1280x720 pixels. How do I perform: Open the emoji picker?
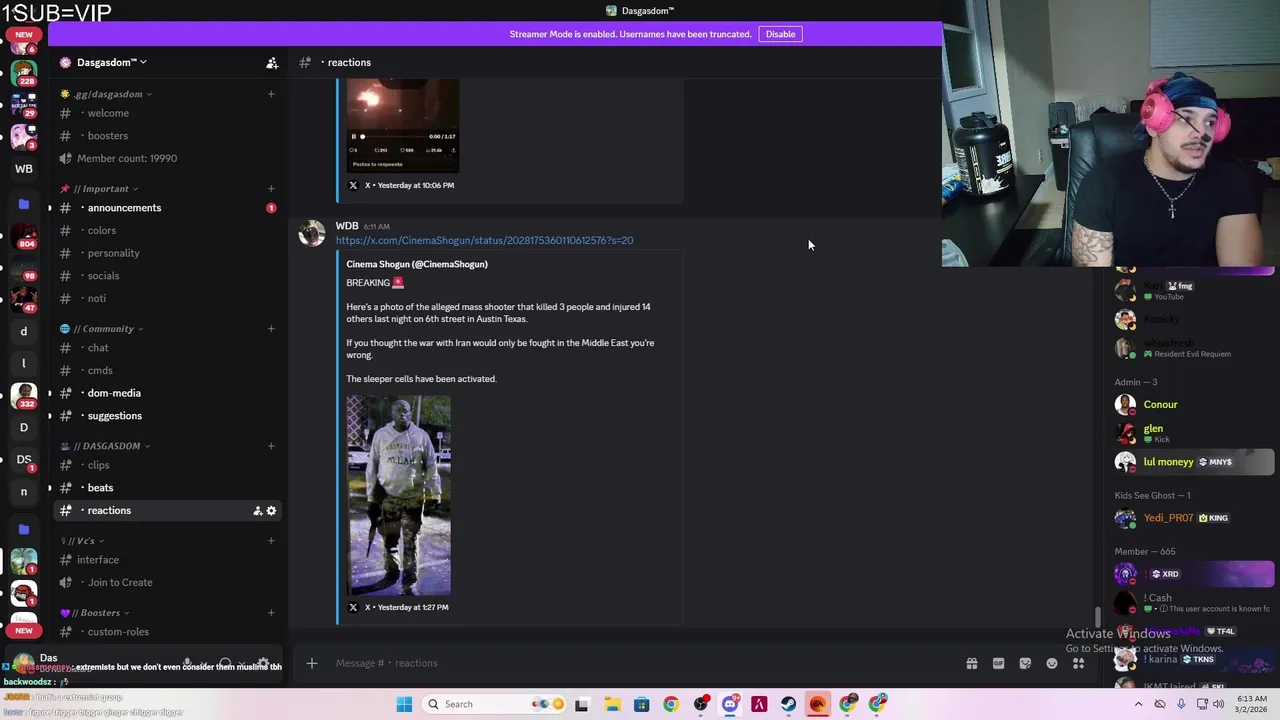point(1052,663)
